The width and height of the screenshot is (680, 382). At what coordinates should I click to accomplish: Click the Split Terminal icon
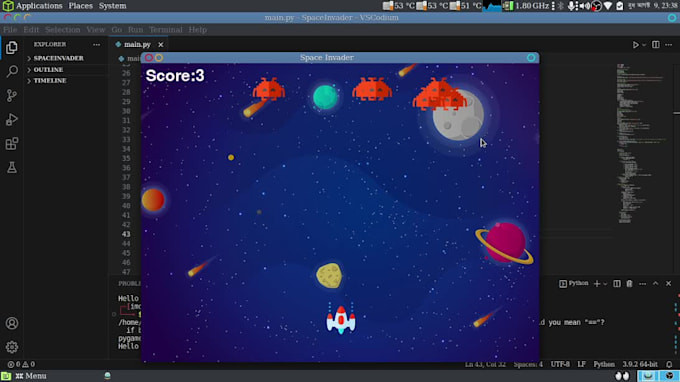(x=617, y=284)
